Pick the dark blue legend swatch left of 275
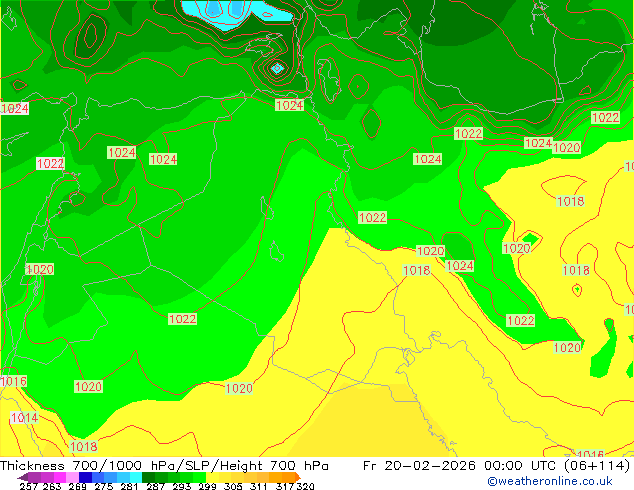 pyautogui.click(x=85, y=477)
